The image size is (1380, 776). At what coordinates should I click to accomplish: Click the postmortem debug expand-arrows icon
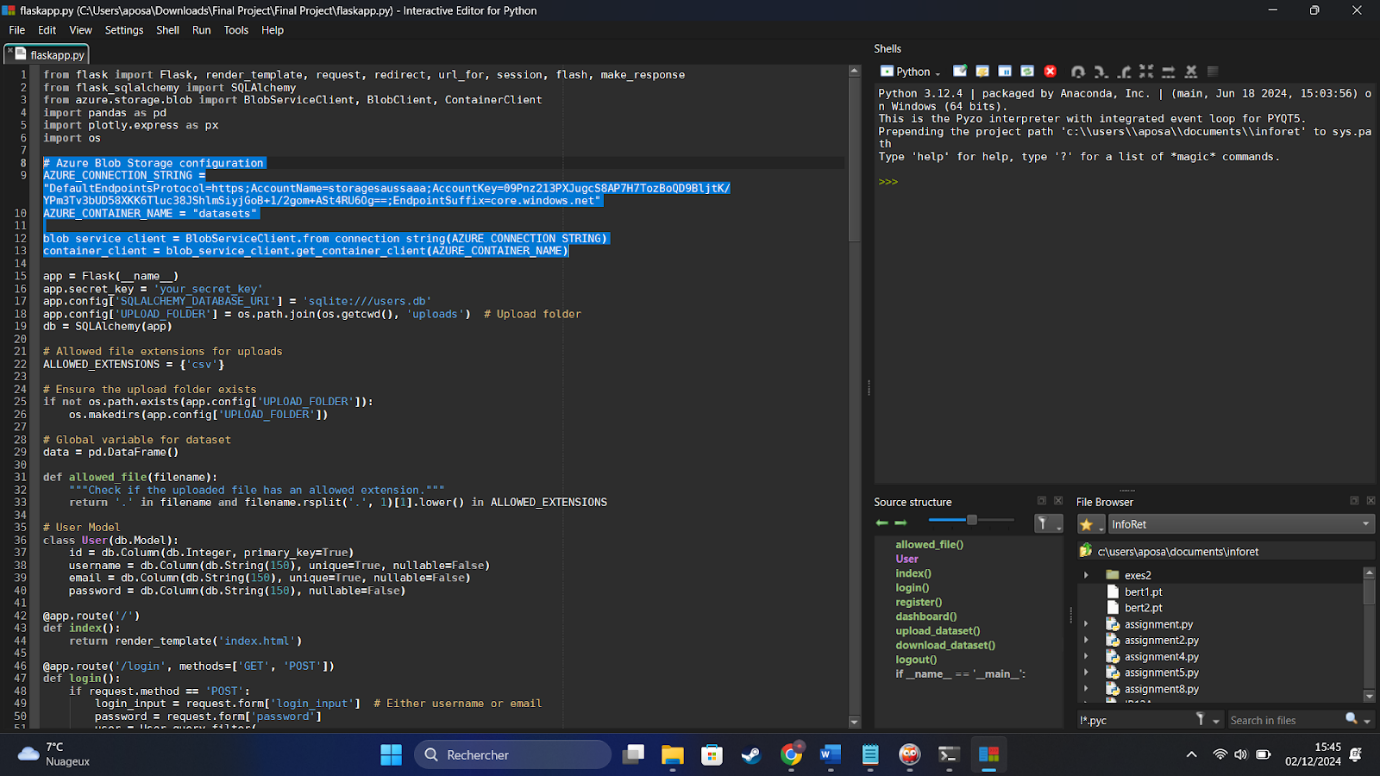tap(1146, 72)
